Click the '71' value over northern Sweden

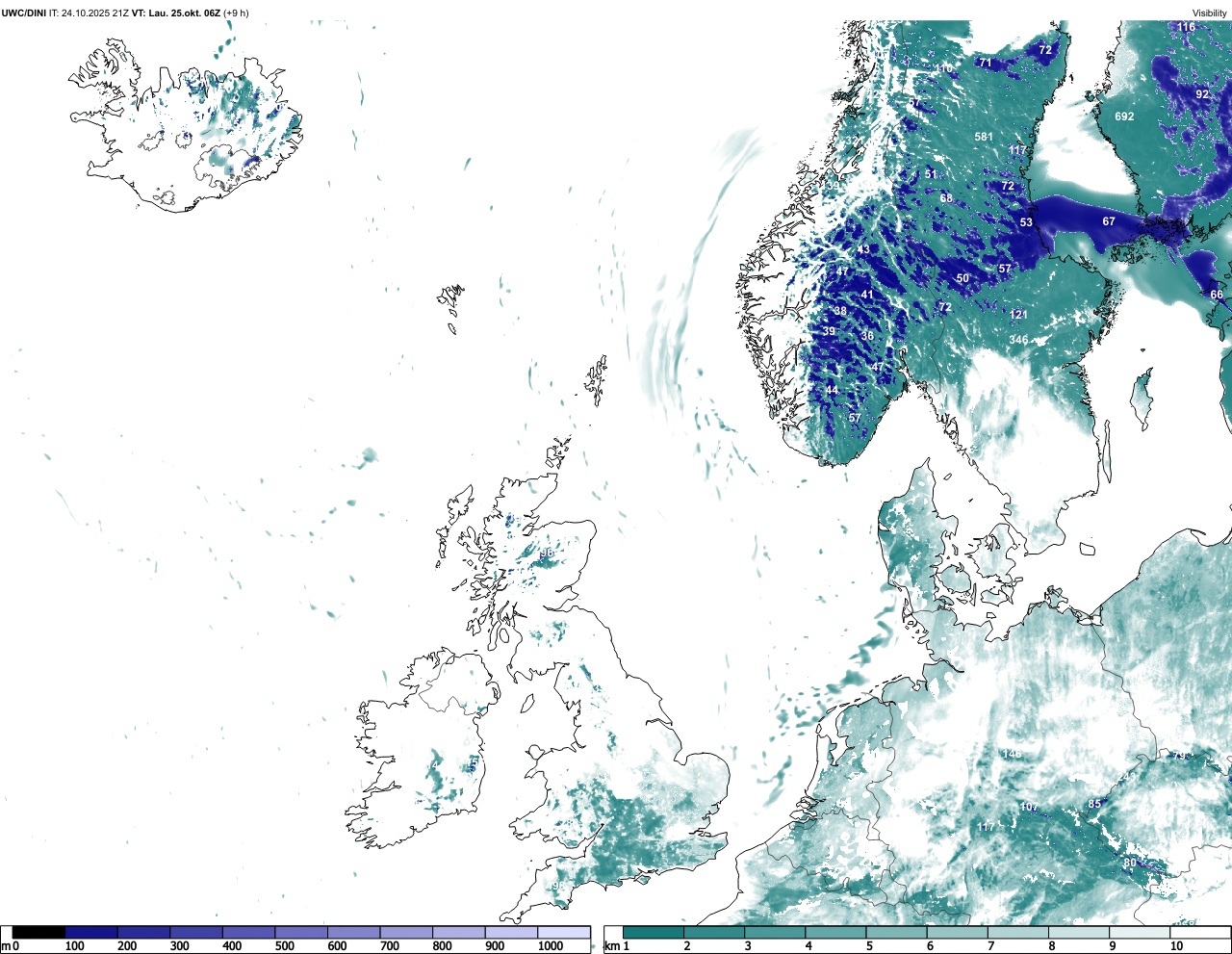click(x=986, y=63)
